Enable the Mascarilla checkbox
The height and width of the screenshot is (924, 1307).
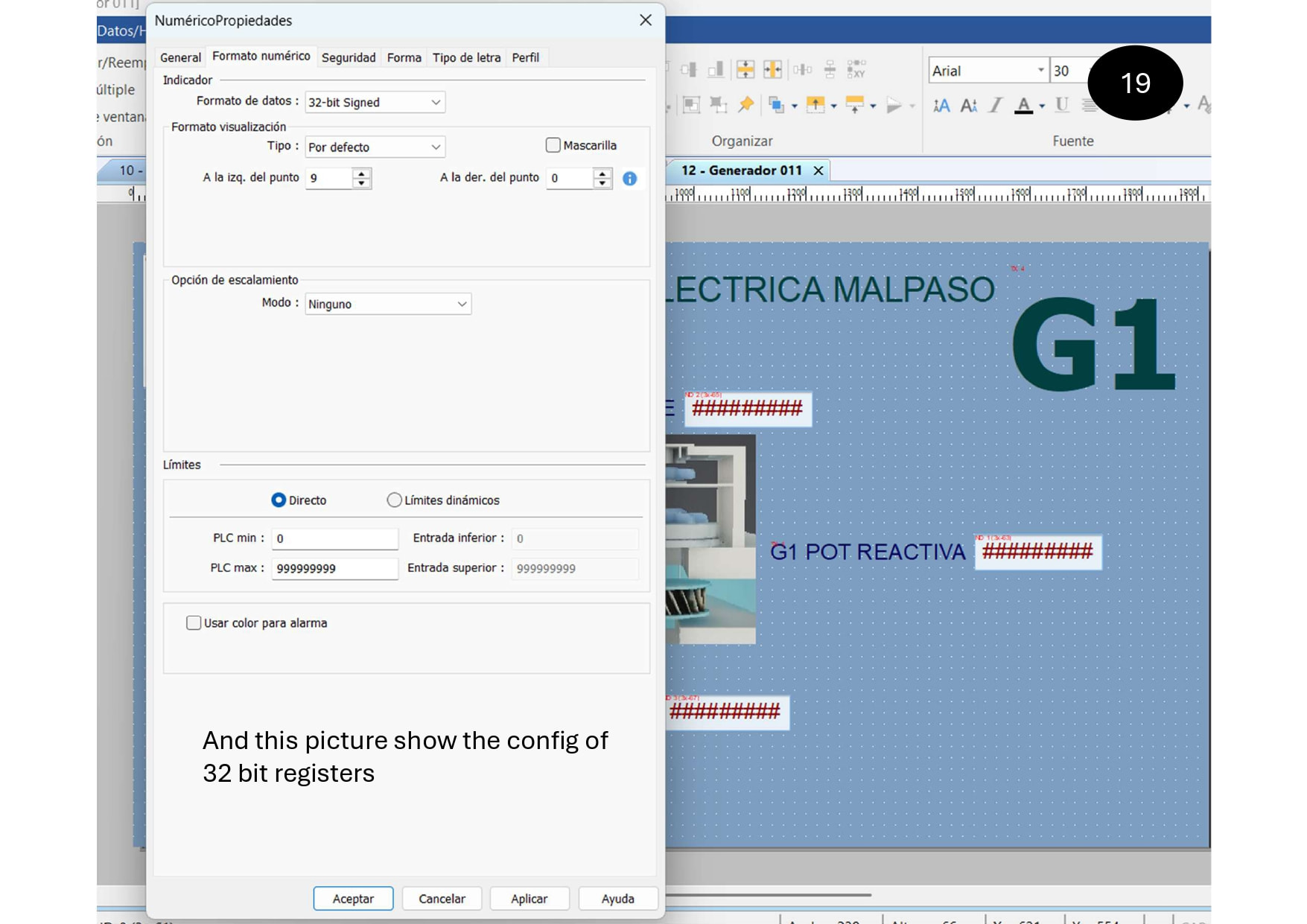553,145
